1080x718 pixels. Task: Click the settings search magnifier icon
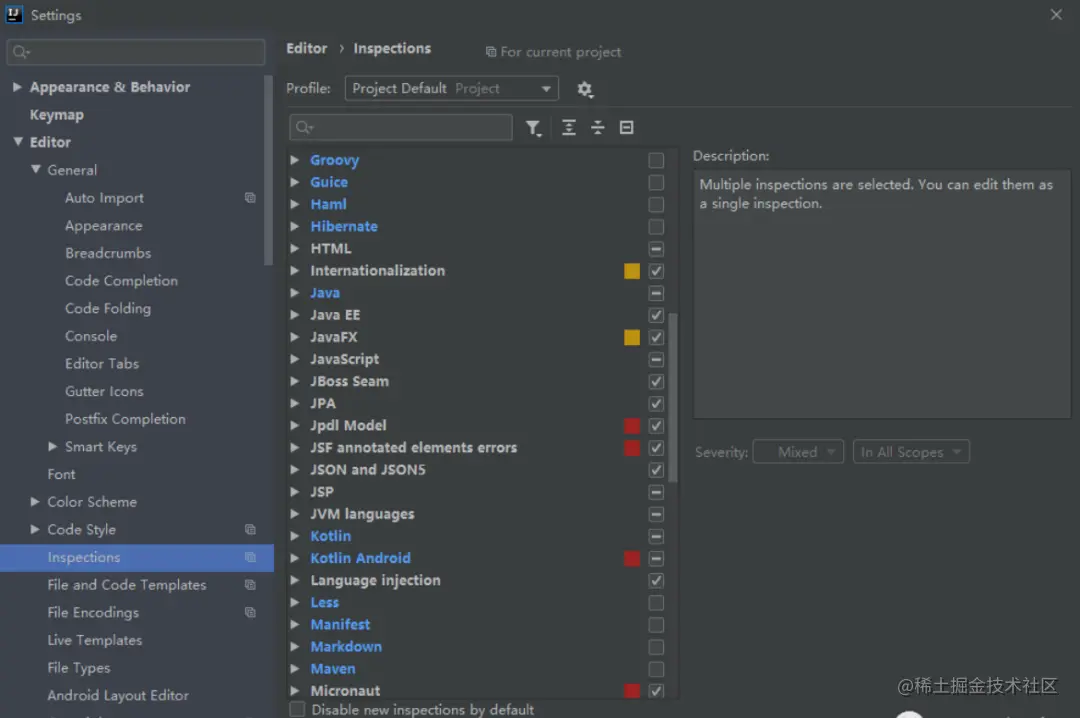(x=21, y=52)
